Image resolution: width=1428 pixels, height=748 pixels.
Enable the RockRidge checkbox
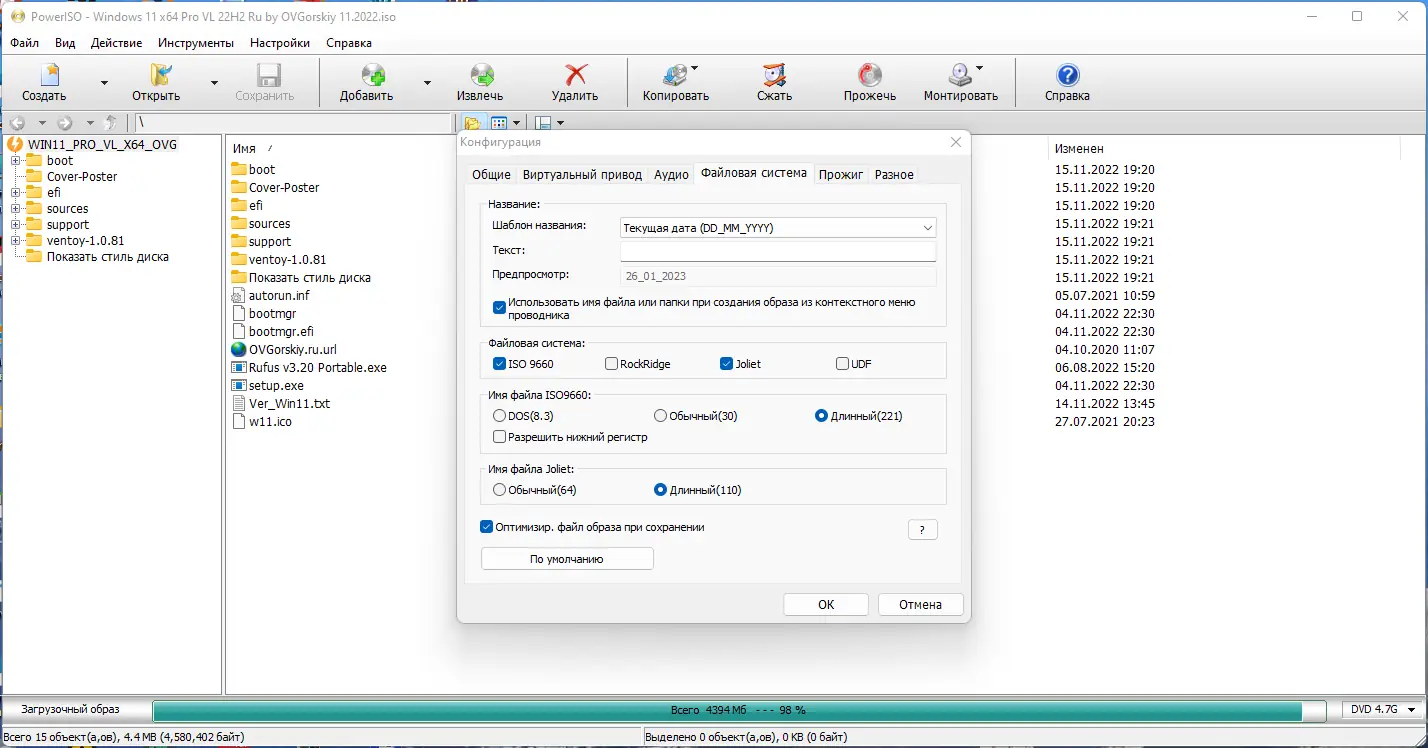point(611,364)
